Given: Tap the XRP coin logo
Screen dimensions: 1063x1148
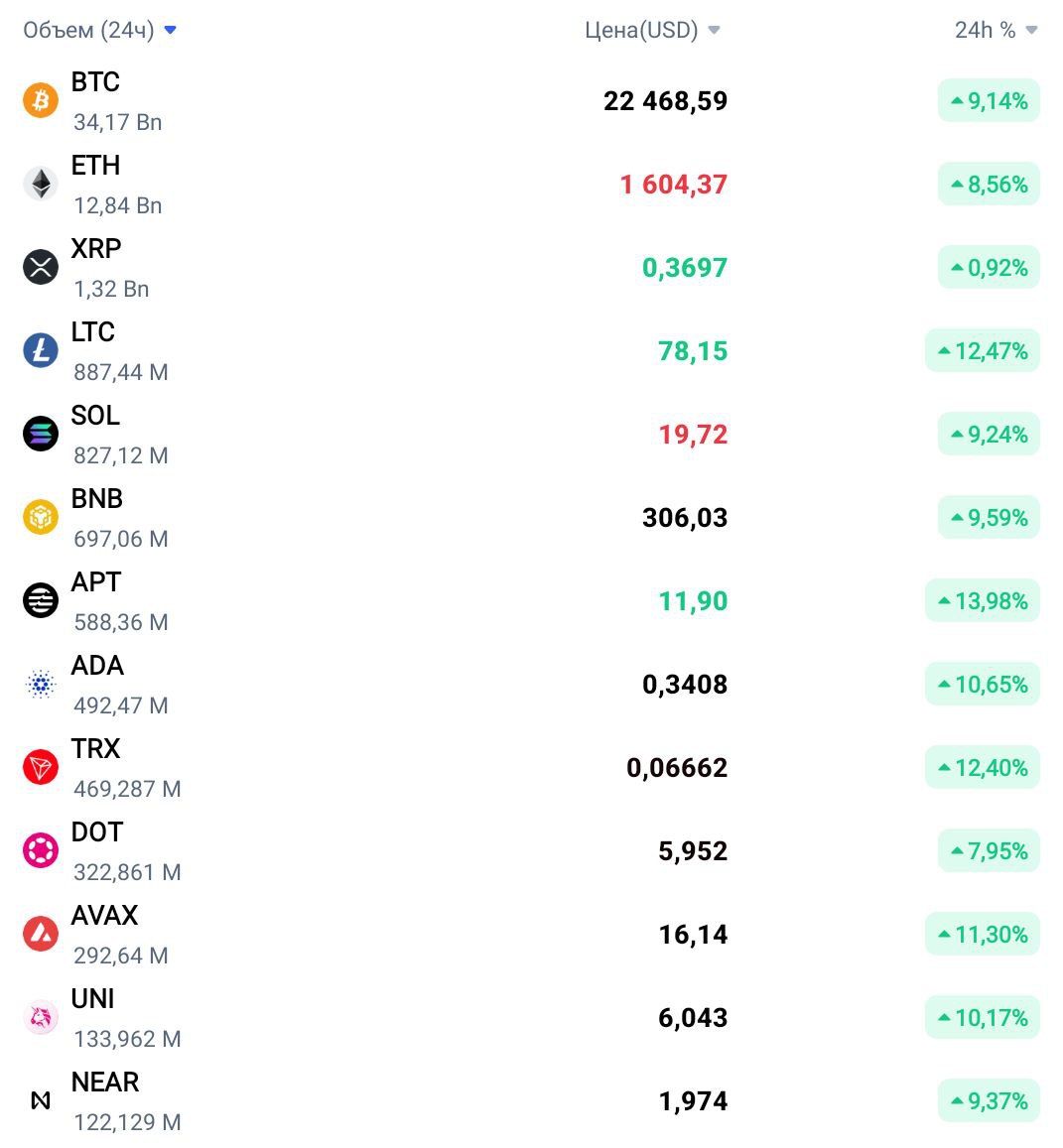Looking at the screenshot, I should pyautogui.click(x=41, y=267).
